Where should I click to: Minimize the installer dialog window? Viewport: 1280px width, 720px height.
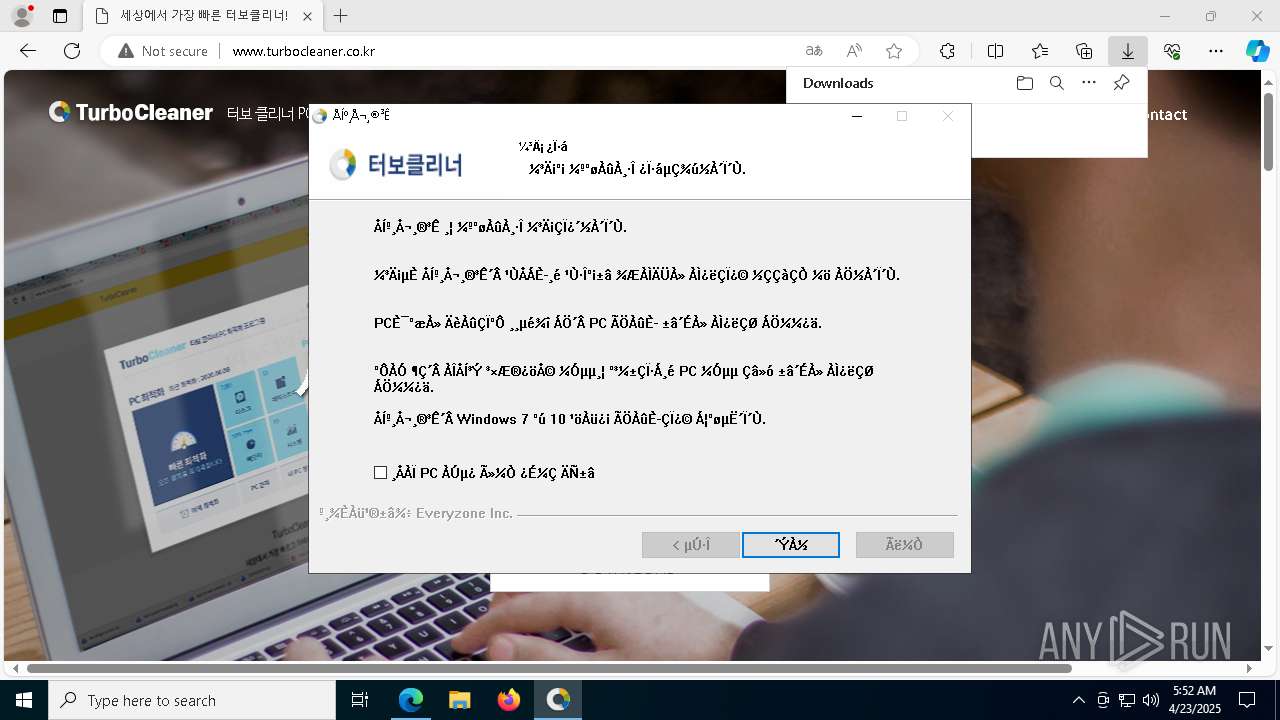(857, 116)
